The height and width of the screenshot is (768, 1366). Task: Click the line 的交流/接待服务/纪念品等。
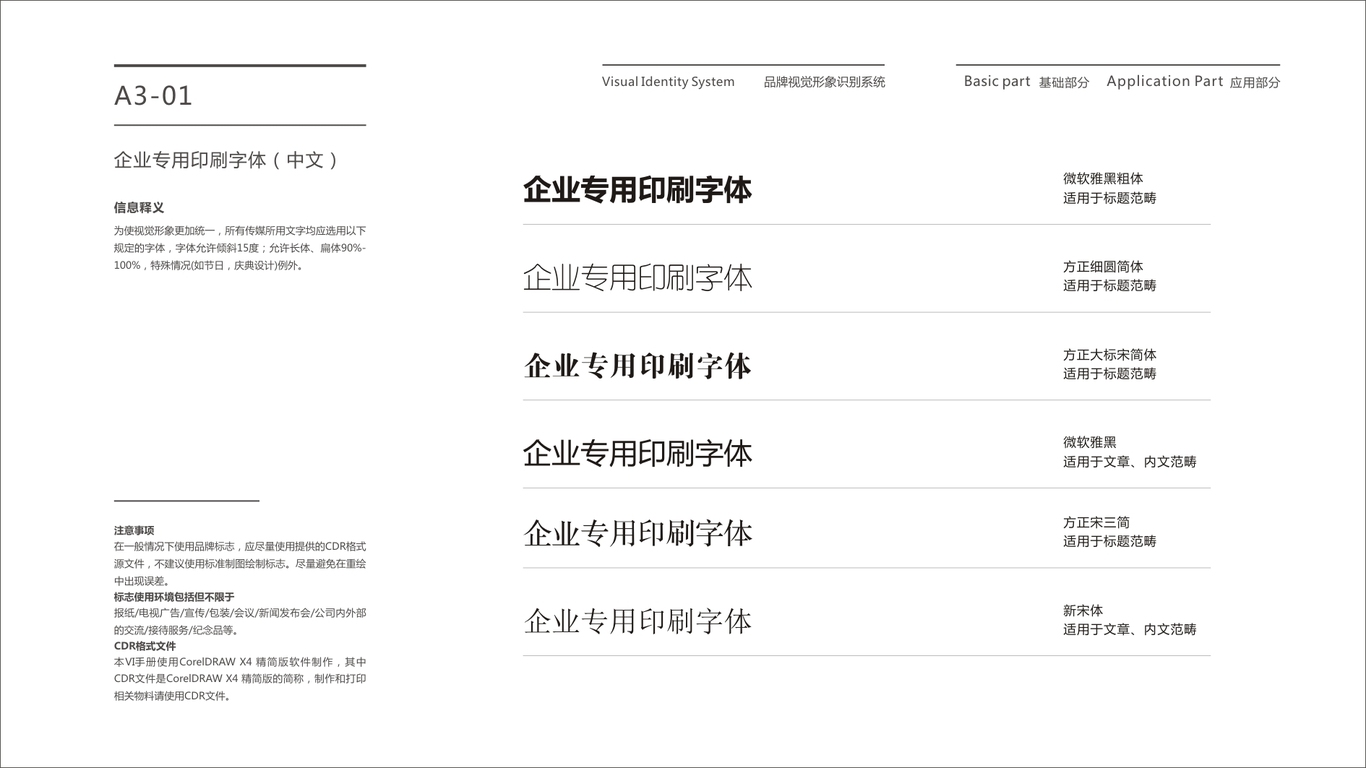pos(176,630)
